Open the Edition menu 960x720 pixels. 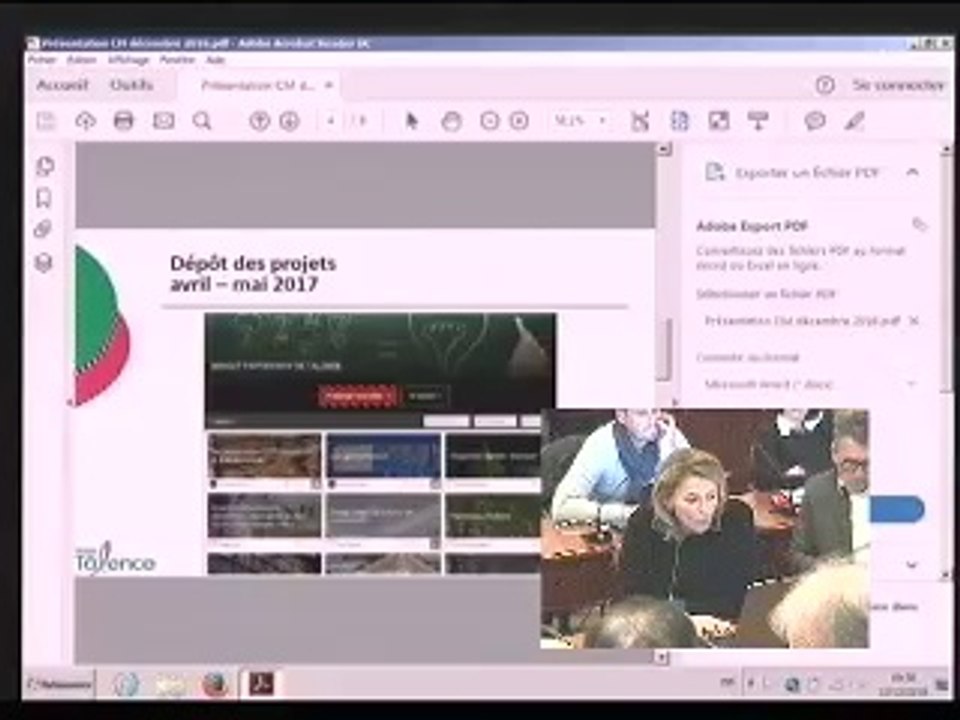coord(81,59)
